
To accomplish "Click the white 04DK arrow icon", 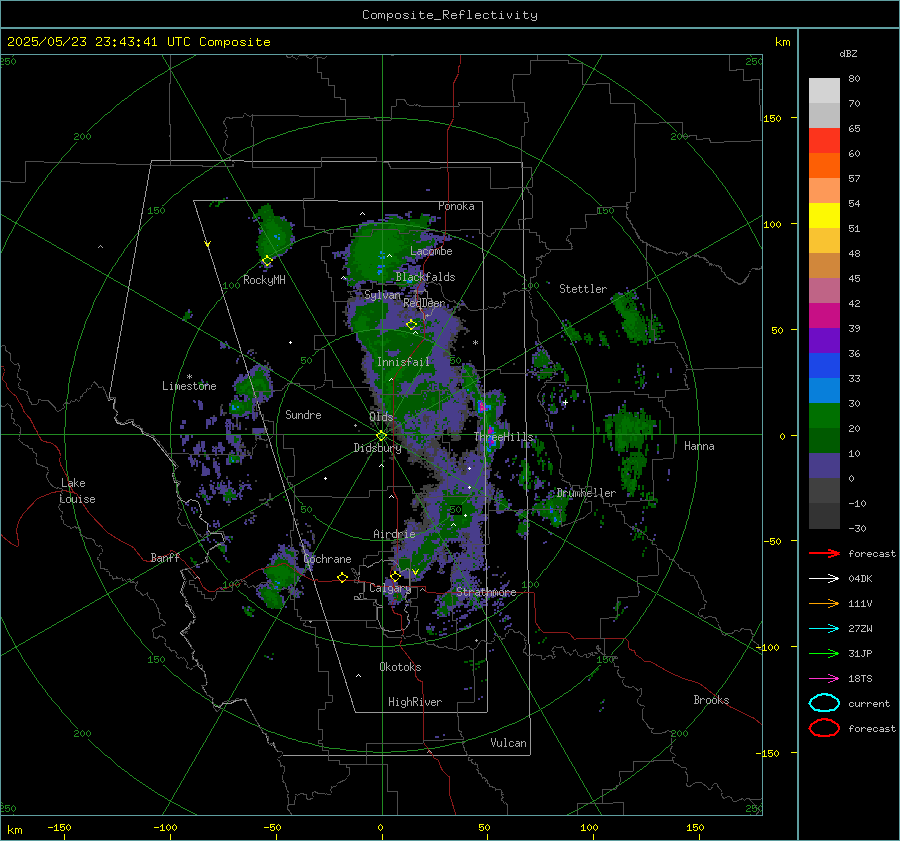I will [x=824, y=578].
